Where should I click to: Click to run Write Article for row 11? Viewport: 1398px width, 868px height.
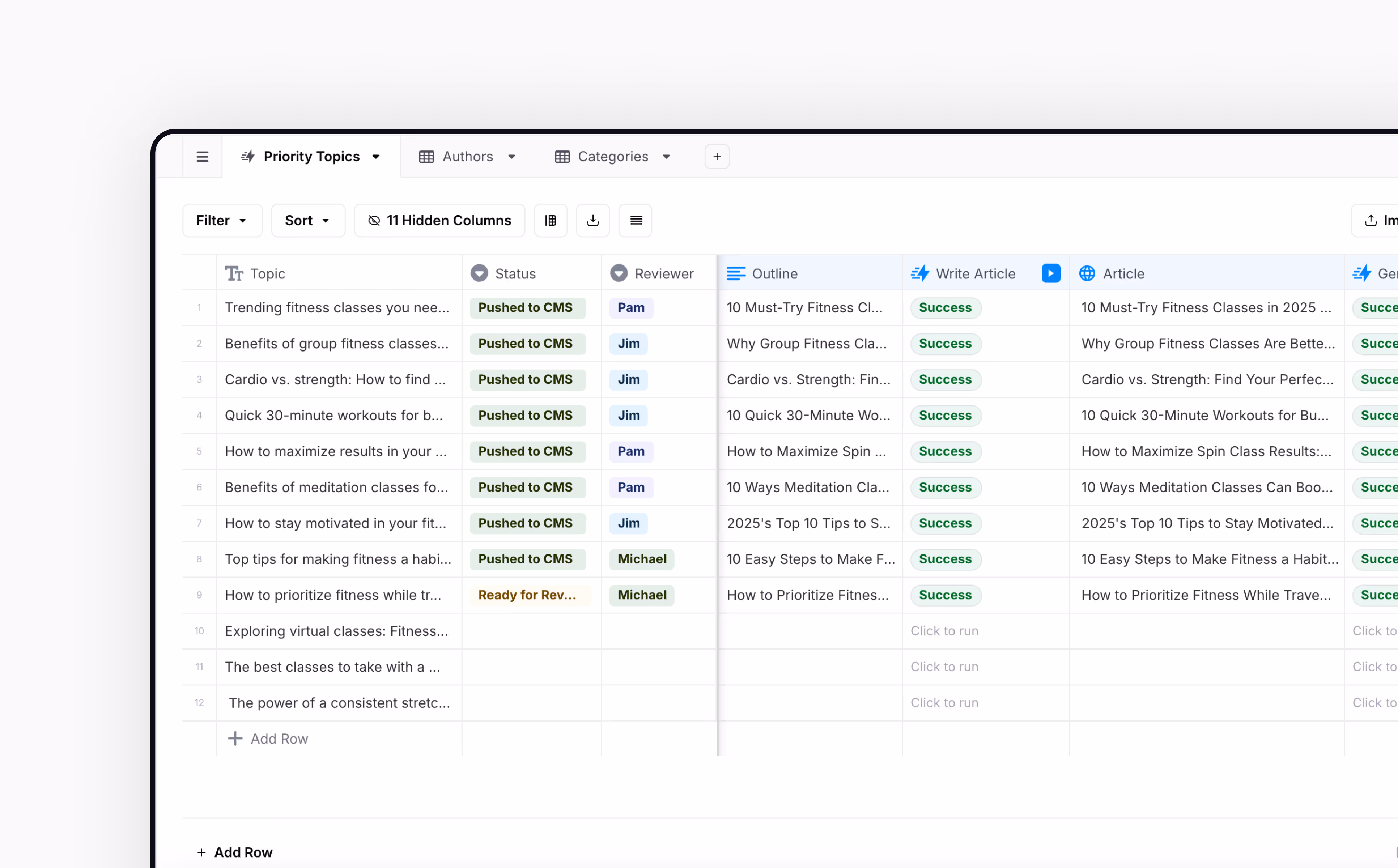[x=944, y=667]
